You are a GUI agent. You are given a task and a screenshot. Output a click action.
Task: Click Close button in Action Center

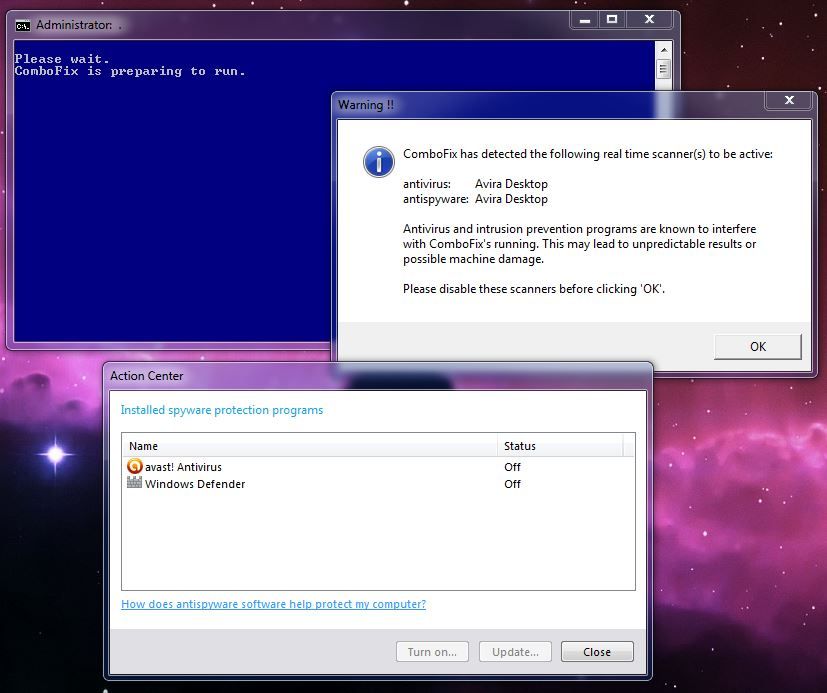pos(597,652)
